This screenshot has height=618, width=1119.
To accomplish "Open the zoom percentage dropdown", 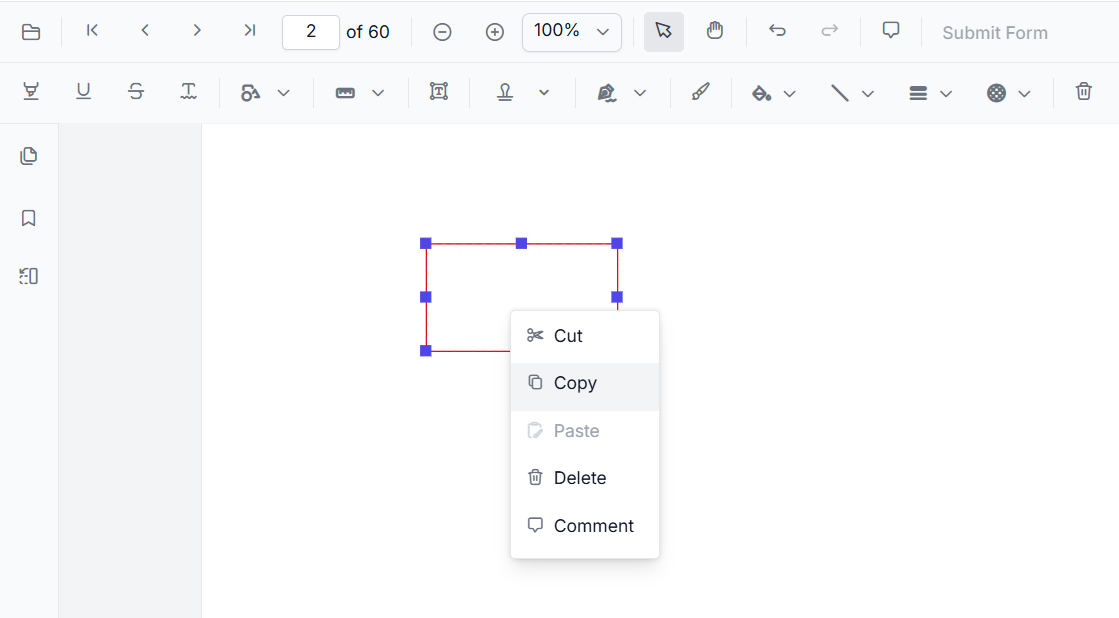I will [x=572, y=31].
